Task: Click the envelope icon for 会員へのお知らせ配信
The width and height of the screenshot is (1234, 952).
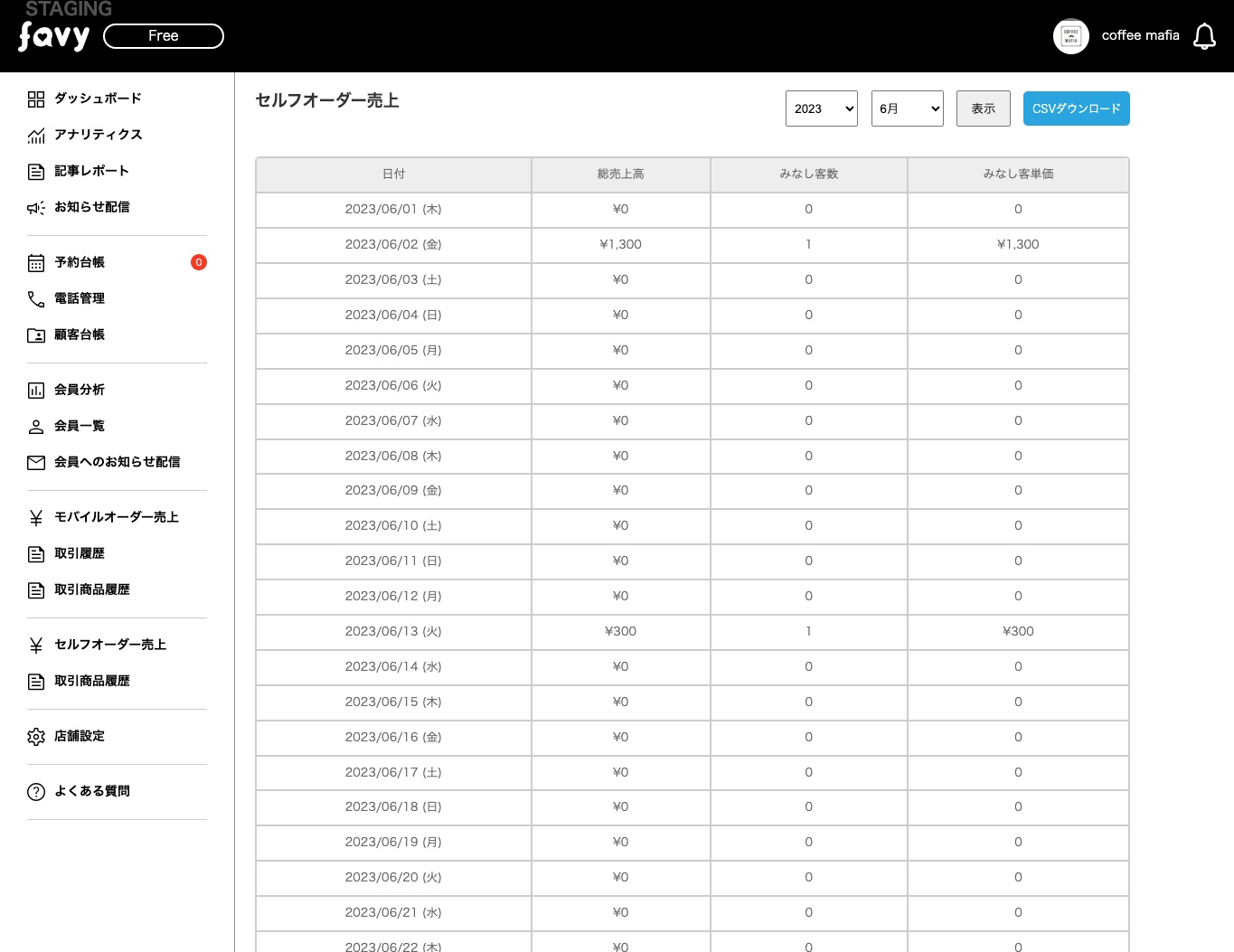Action: click(36, 463)
